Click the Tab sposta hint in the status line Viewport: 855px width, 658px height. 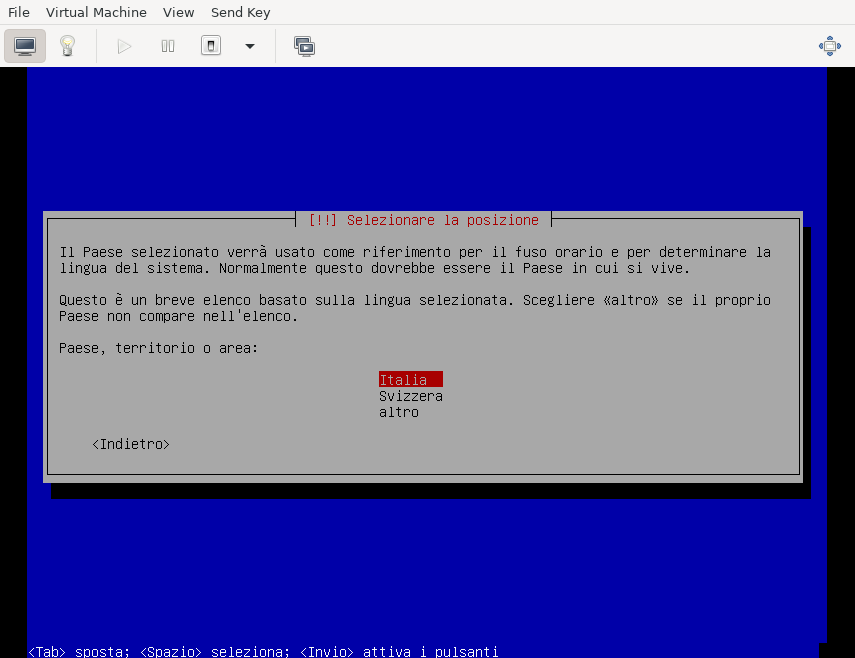79,651
